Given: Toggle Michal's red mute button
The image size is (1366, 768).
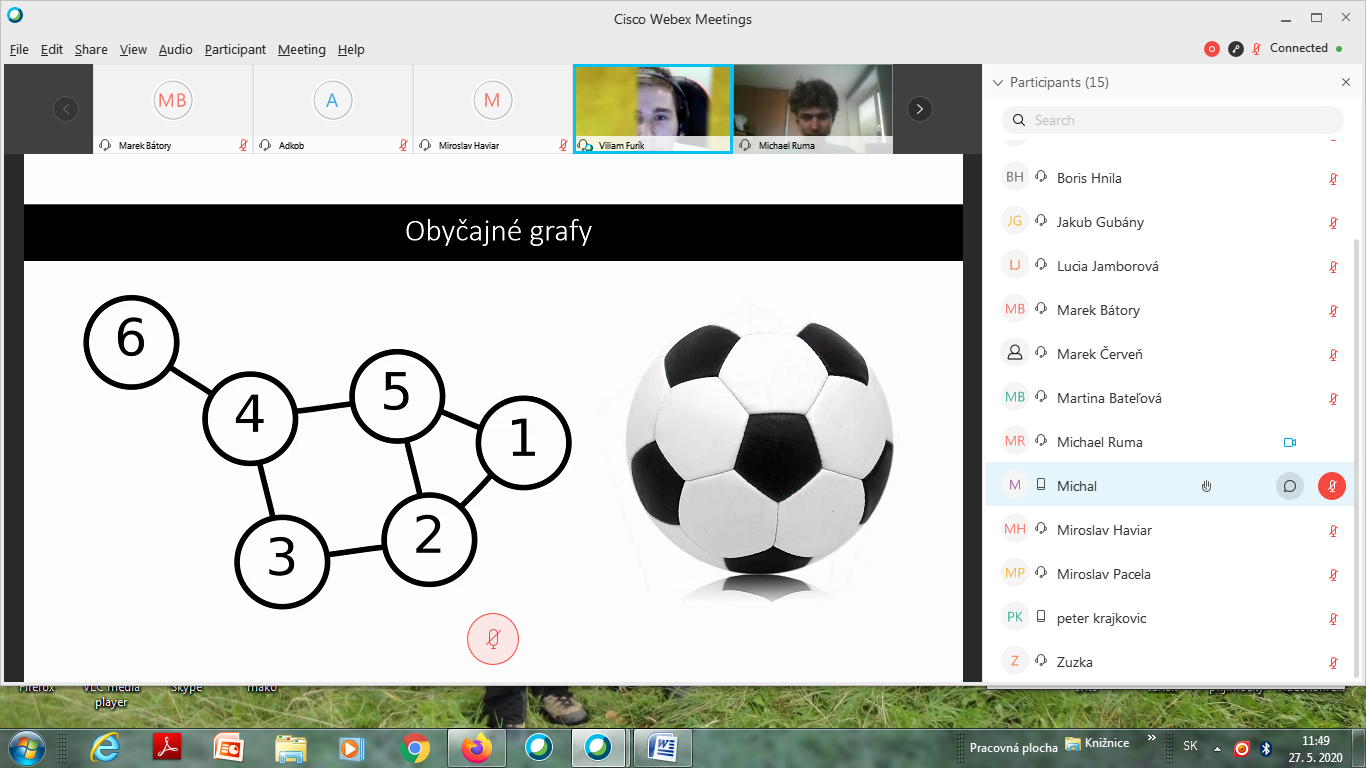Looking at the screenshot, I should [x=1332, y=486].
